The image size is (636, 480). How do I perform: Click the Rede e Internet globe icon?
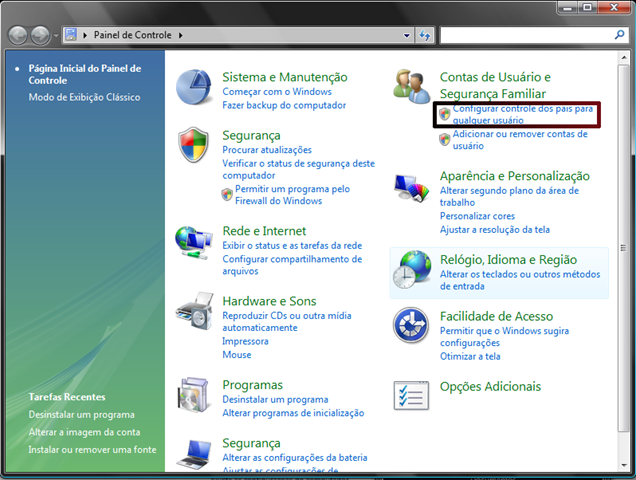[x=193, y=243]
